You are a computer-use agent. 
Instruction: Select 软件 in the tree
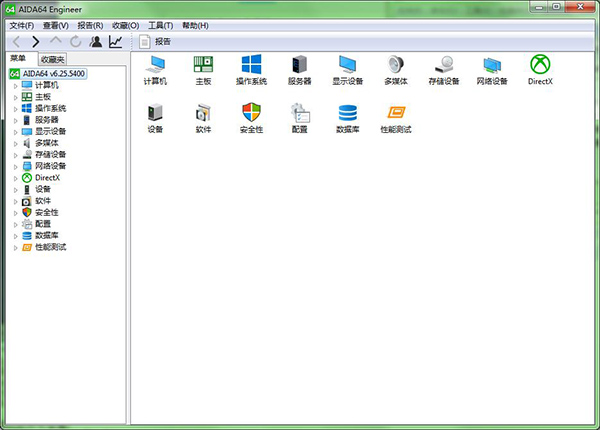pyautogui.click(x=43, y=201)
